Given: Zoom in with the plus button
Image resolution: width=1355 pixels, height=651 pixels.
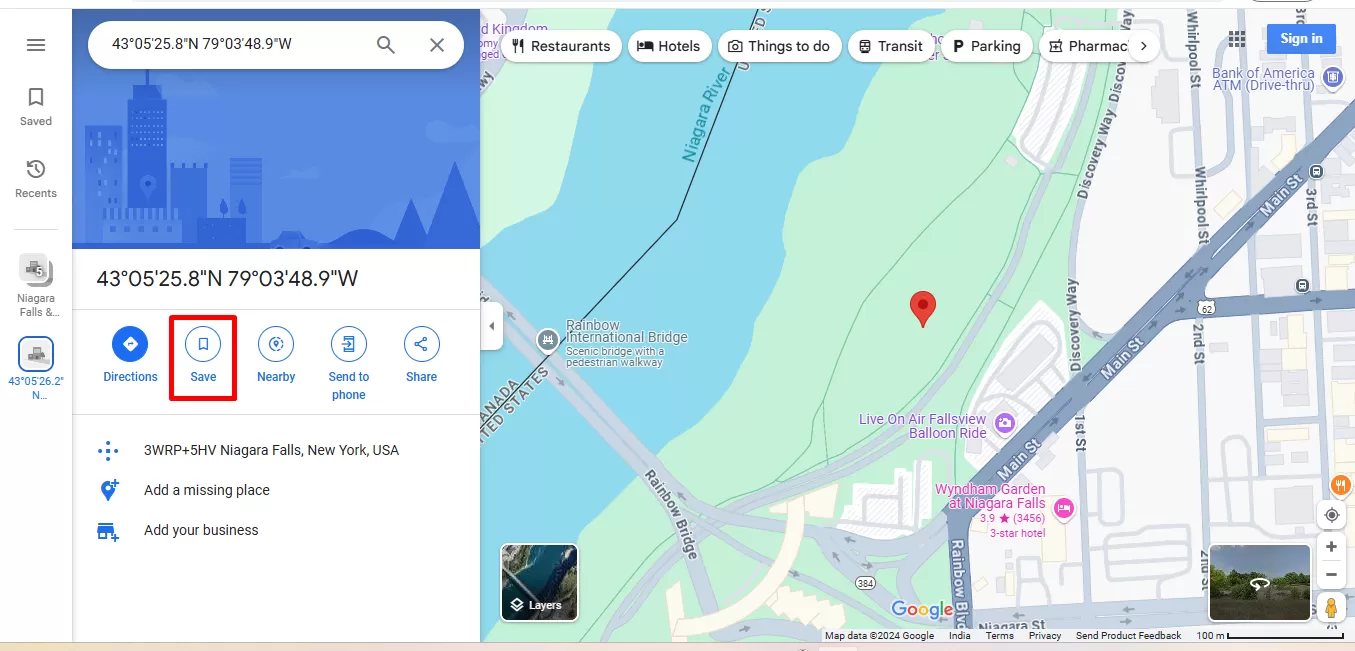Looking at the screenshot, I should pos(1331,547).
